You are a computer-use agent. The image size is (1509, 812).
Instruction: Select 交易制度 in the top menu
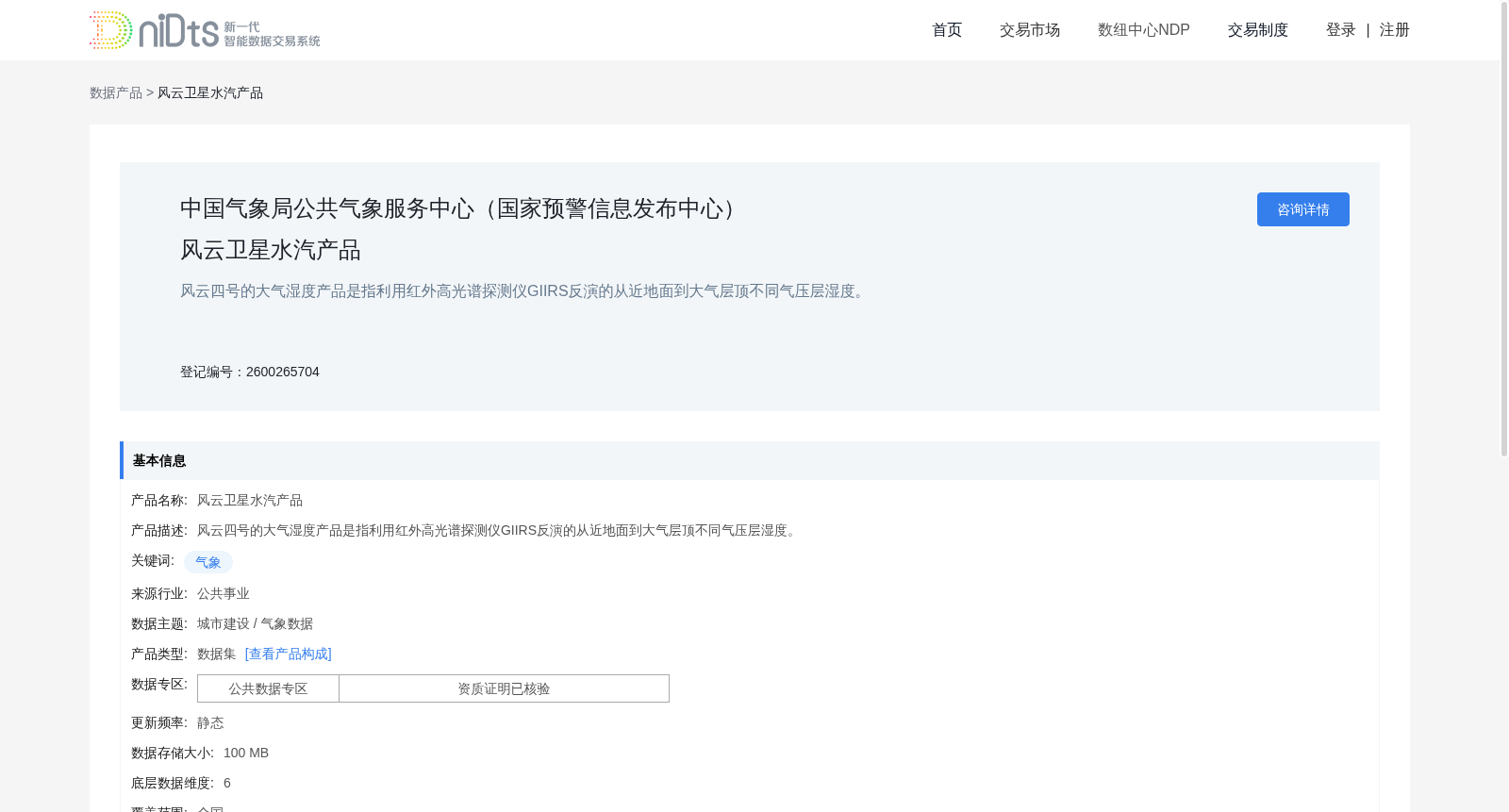(x=1258, y=30)
